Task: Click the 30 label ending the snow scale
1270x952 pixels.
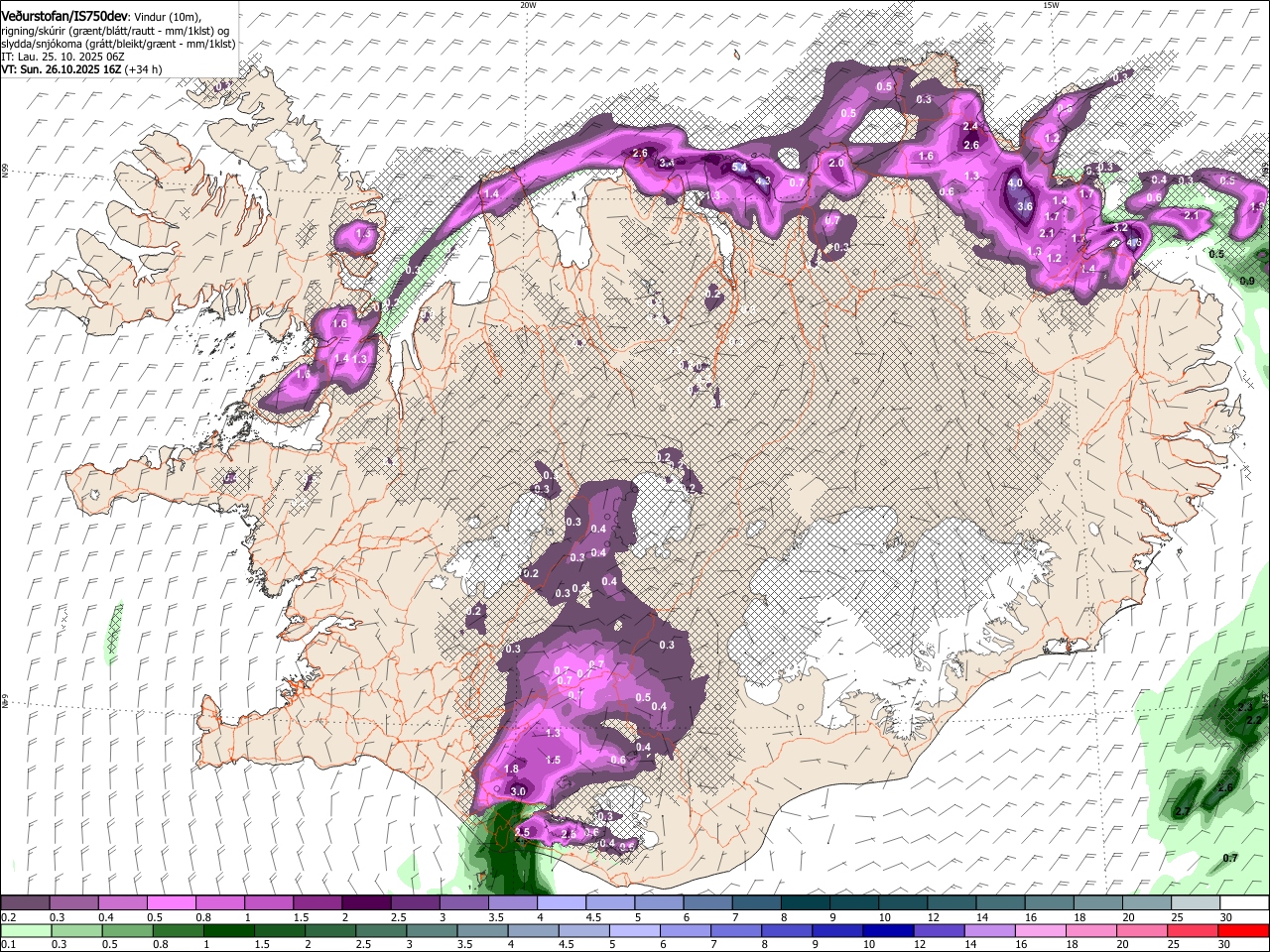Action: click(1225, 917)
